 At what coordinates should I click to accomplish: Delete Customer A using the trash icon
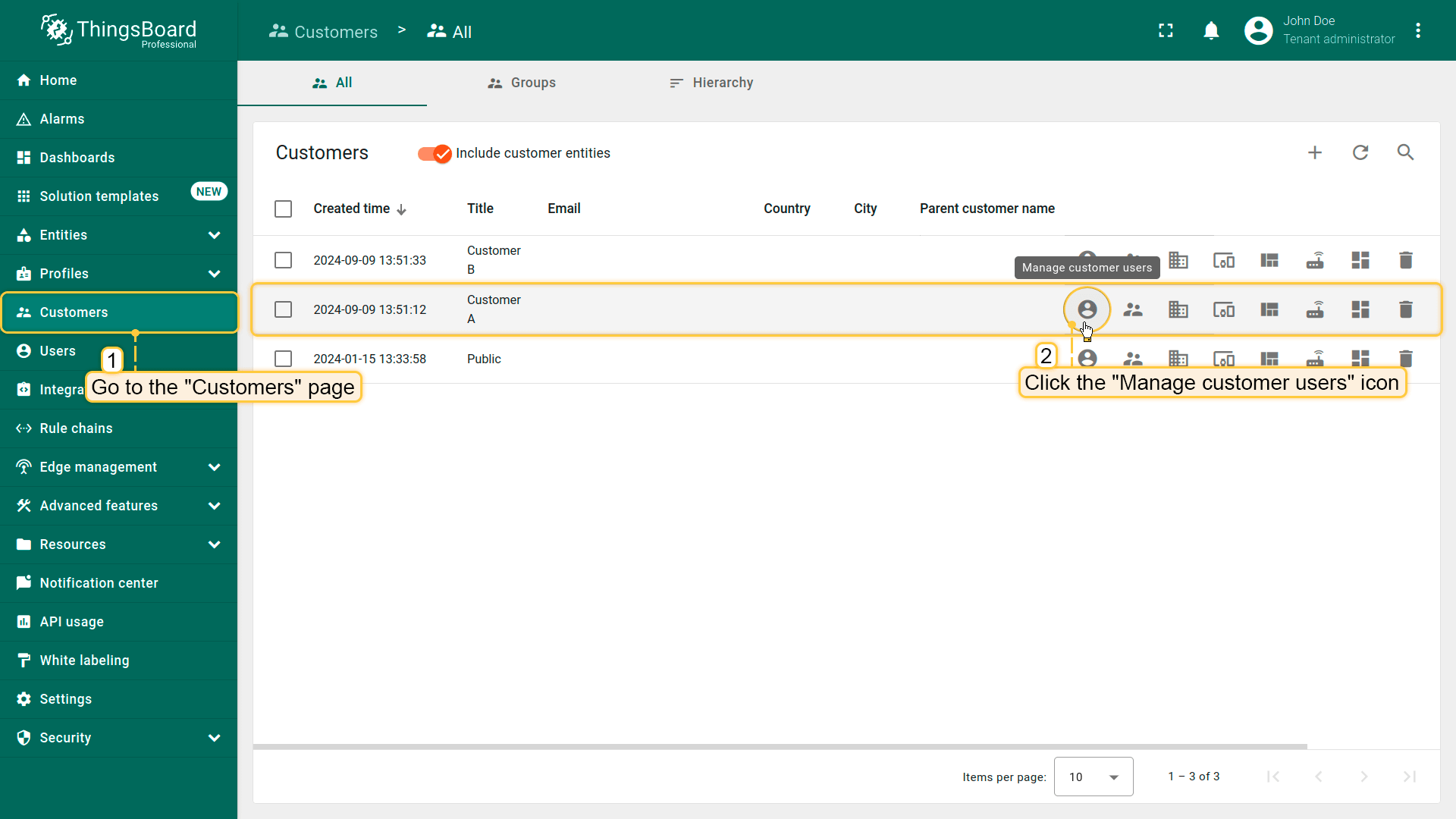click(x=1405, y=309)
